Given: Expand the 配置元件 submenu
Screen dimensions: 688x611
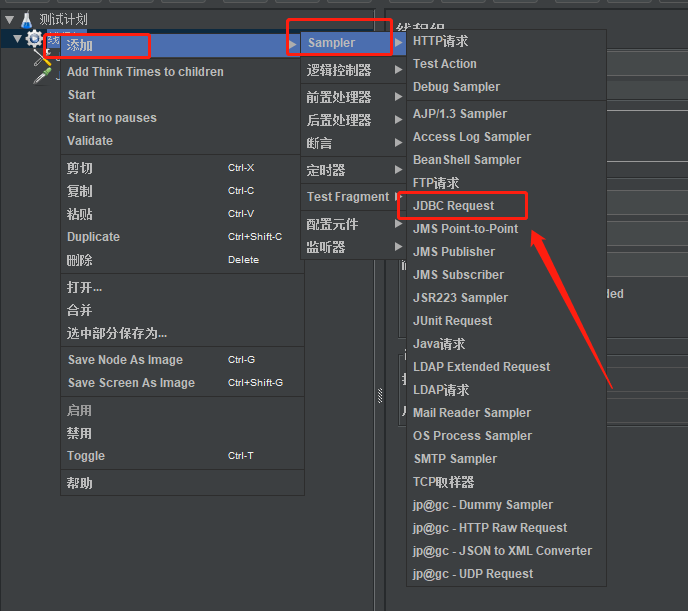Looking at the screenshot, I should click(353, 224).
